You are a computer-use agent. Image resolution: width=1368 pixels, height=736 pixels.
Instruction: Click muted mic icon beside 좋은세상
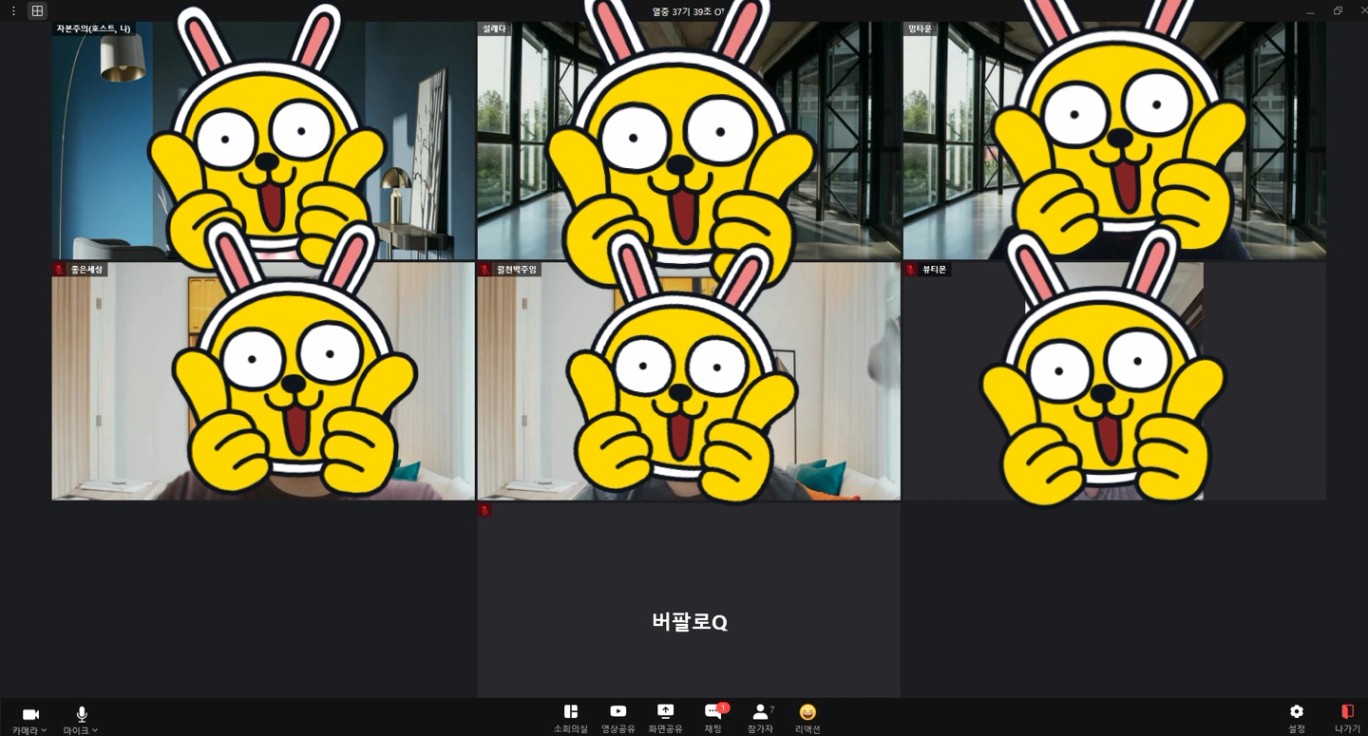59,270
